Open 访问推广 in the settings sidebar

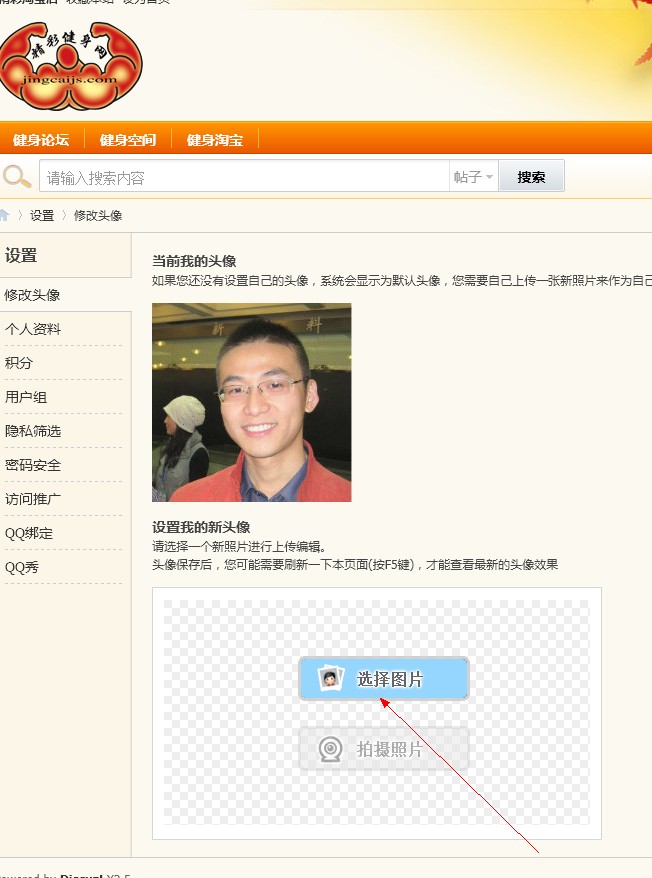click(x=33, y=499)
